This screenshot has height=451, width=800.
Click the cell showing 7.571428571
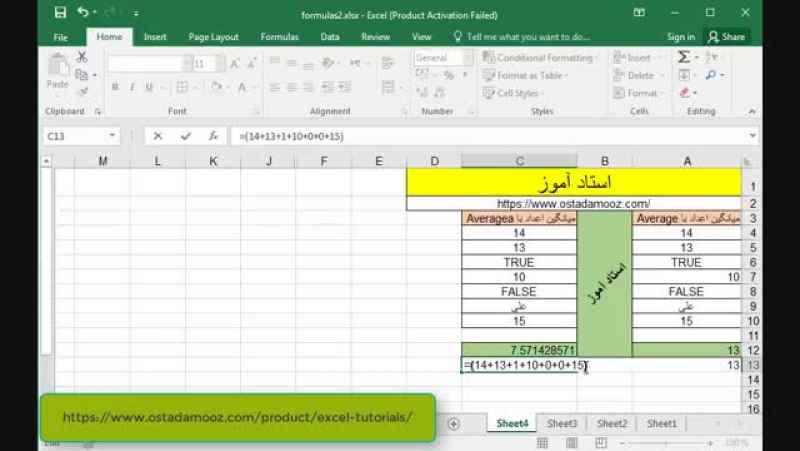(x=519, y=350)
